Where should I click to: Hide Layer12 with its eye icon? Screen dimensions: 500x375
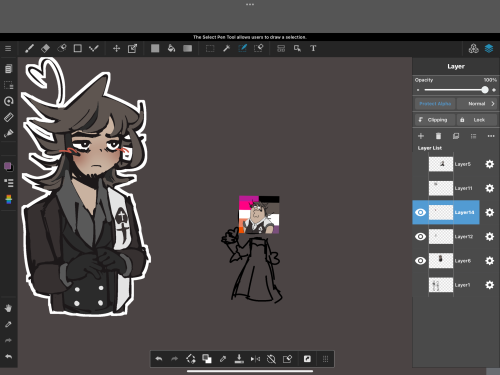coord(420,237)
